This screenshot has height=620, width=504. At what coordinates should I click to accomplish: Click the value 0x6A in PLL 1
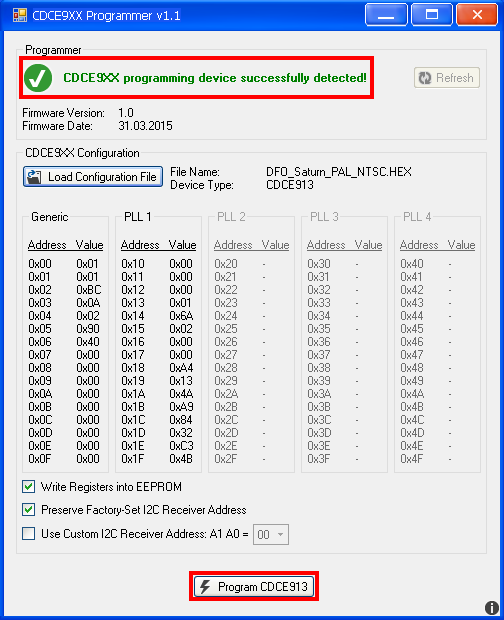(x=181, y=316)
